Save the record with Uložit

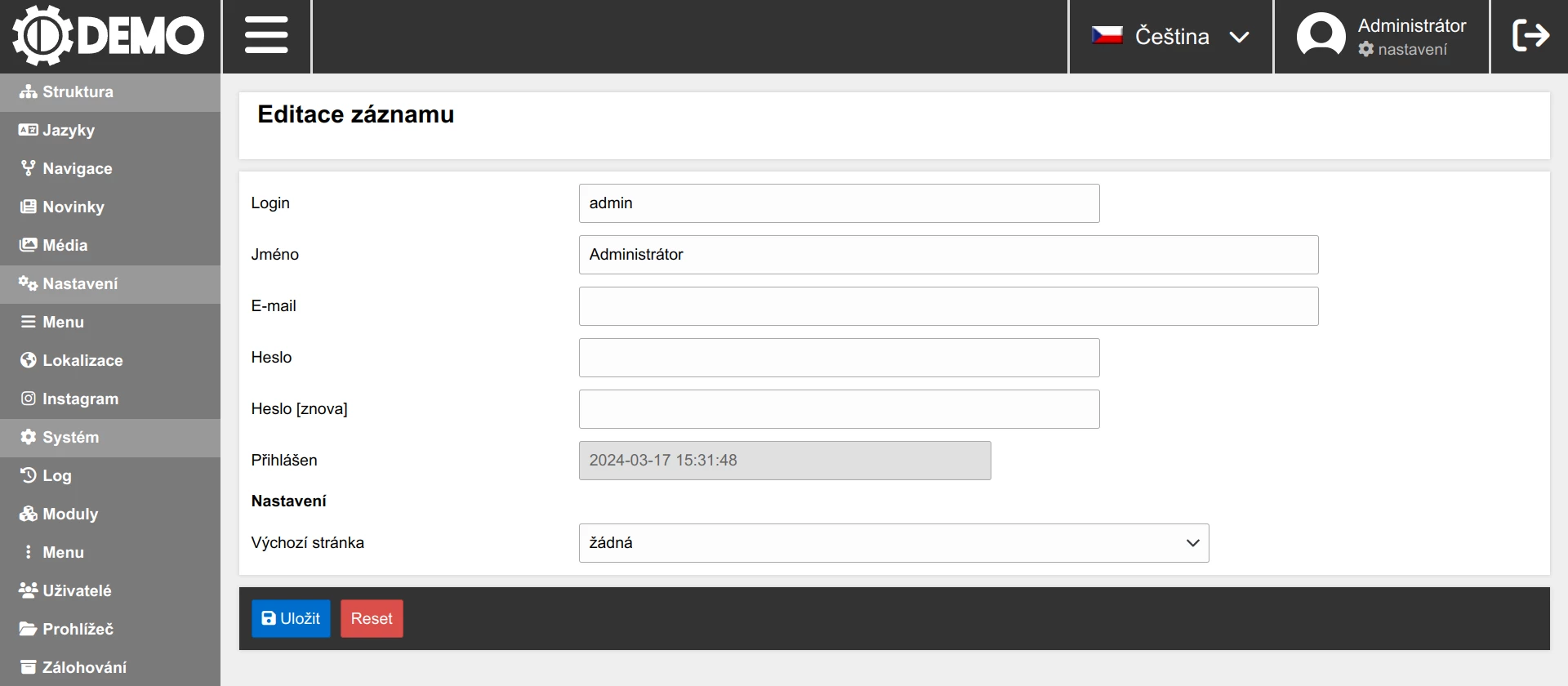tap(291, 618)
